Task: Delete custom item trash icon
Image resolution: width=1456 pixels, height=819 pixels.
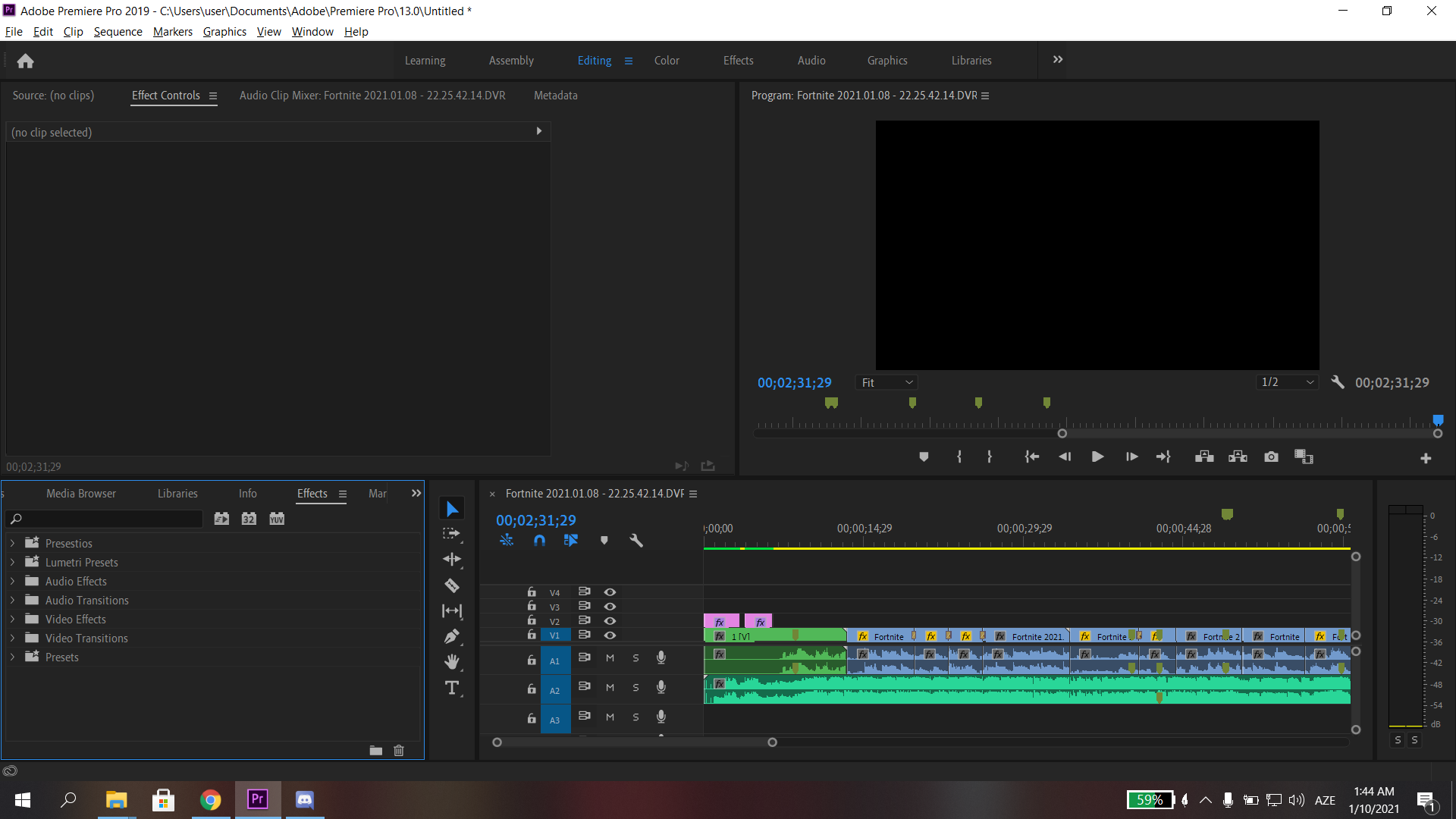Action: pos(399,751)
